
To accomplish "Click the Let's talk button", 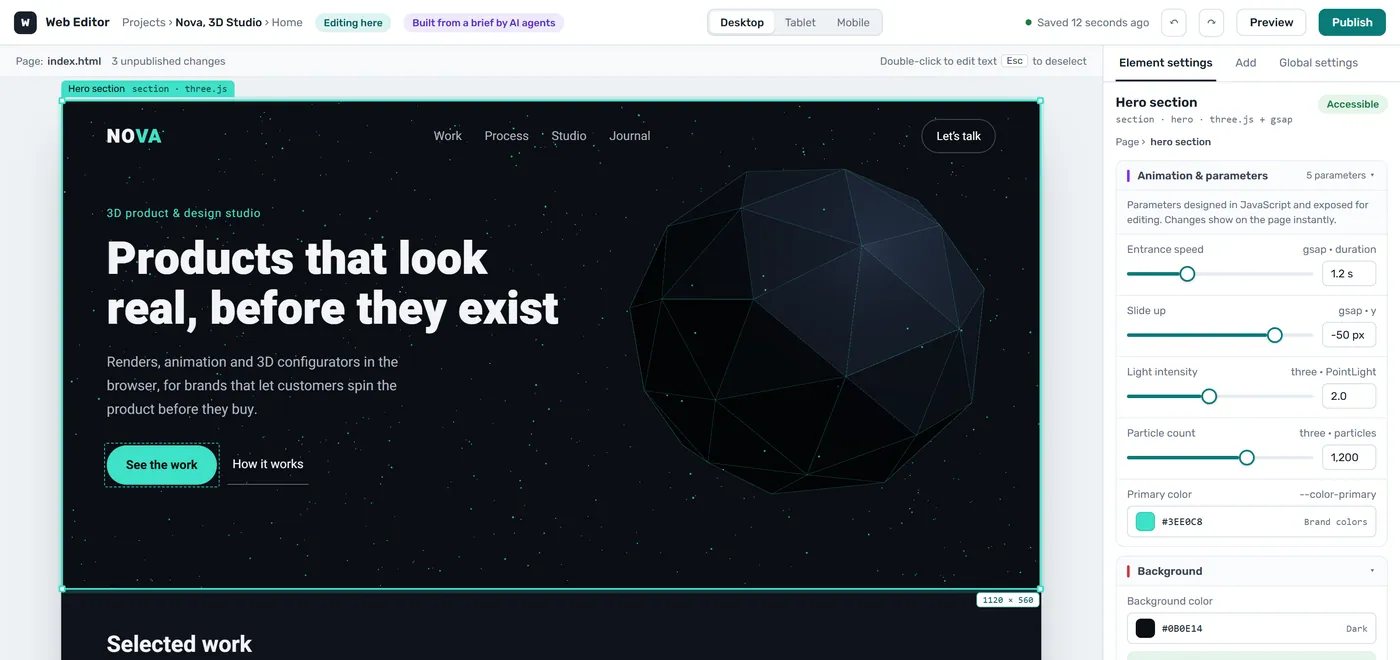I will [958, 136].
